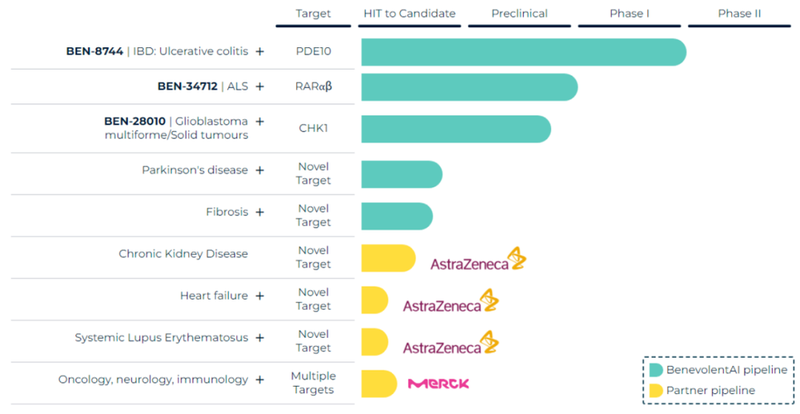Click the plus beside Parkinson's disease
800x414 pixels.
[260, 170]
